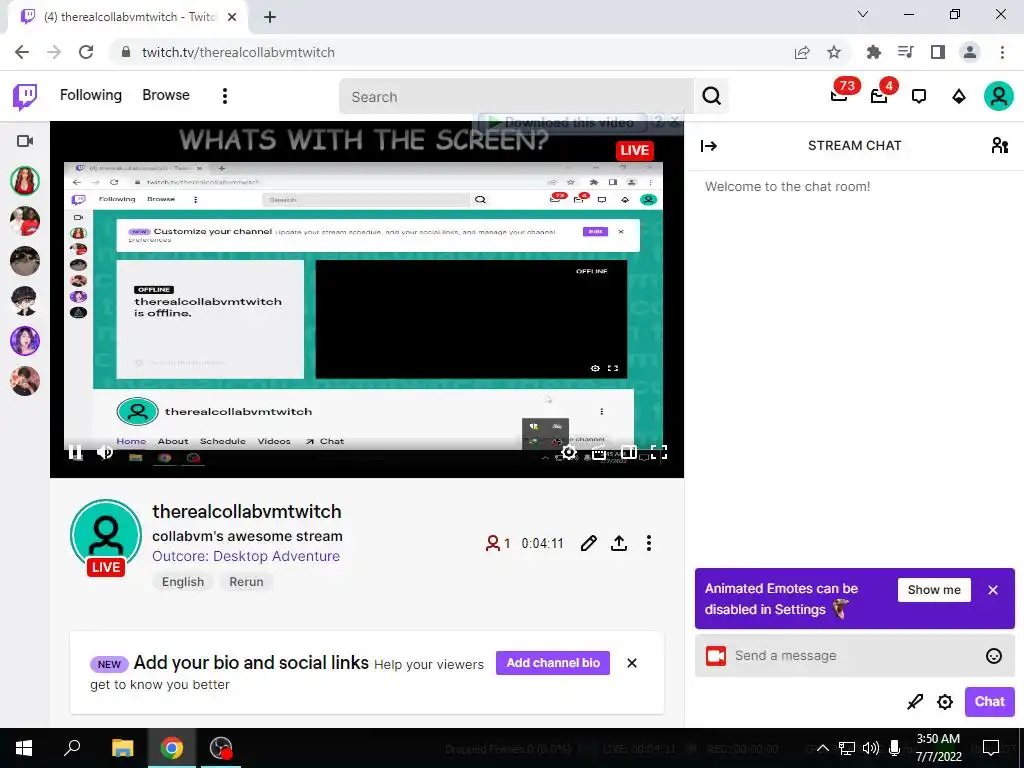The image size is (1024, 768).
Task: Collapse the stream chat panel
Action: (709, 146)
